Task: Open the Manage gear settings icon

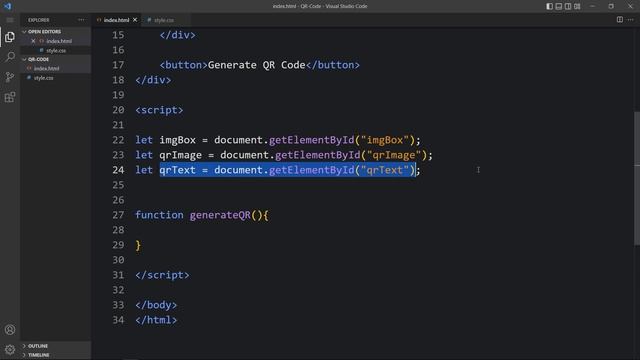Action: click(x=10, y=349)
